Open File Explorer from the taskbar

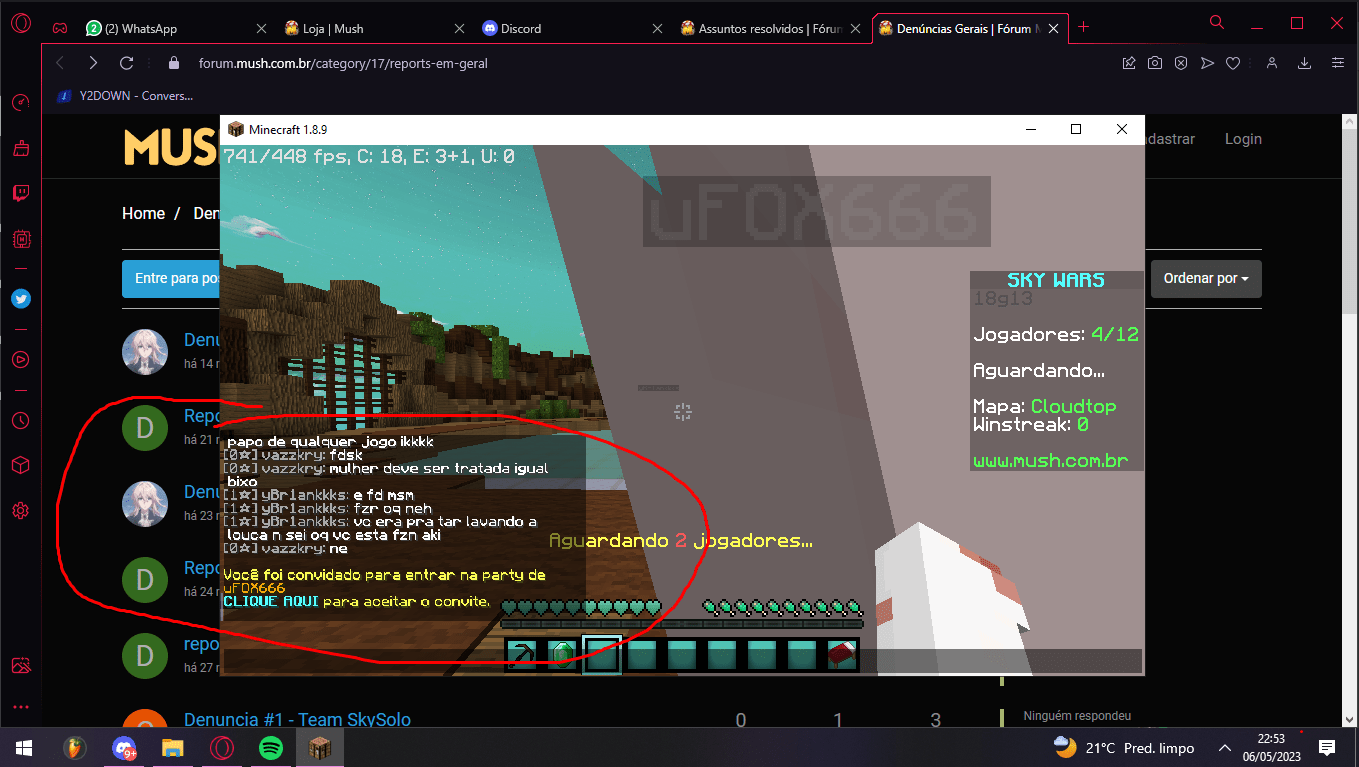coord(173,747)
